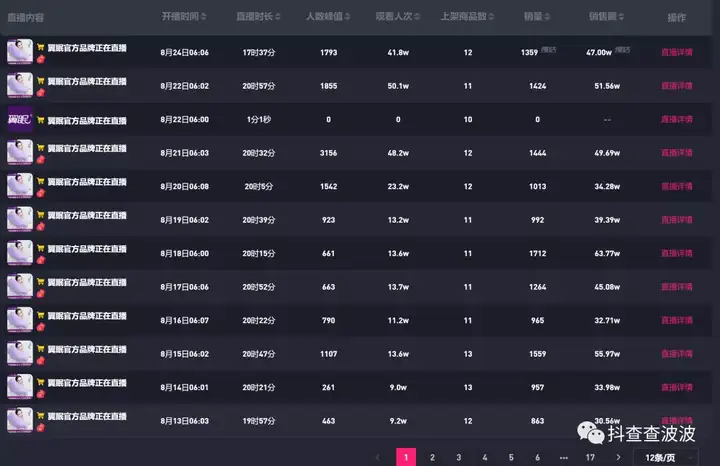This screenshot has height=466, width=720.
Task: Click cart icon in 8月20日06:08 row
Action: (x=40, y=181)
